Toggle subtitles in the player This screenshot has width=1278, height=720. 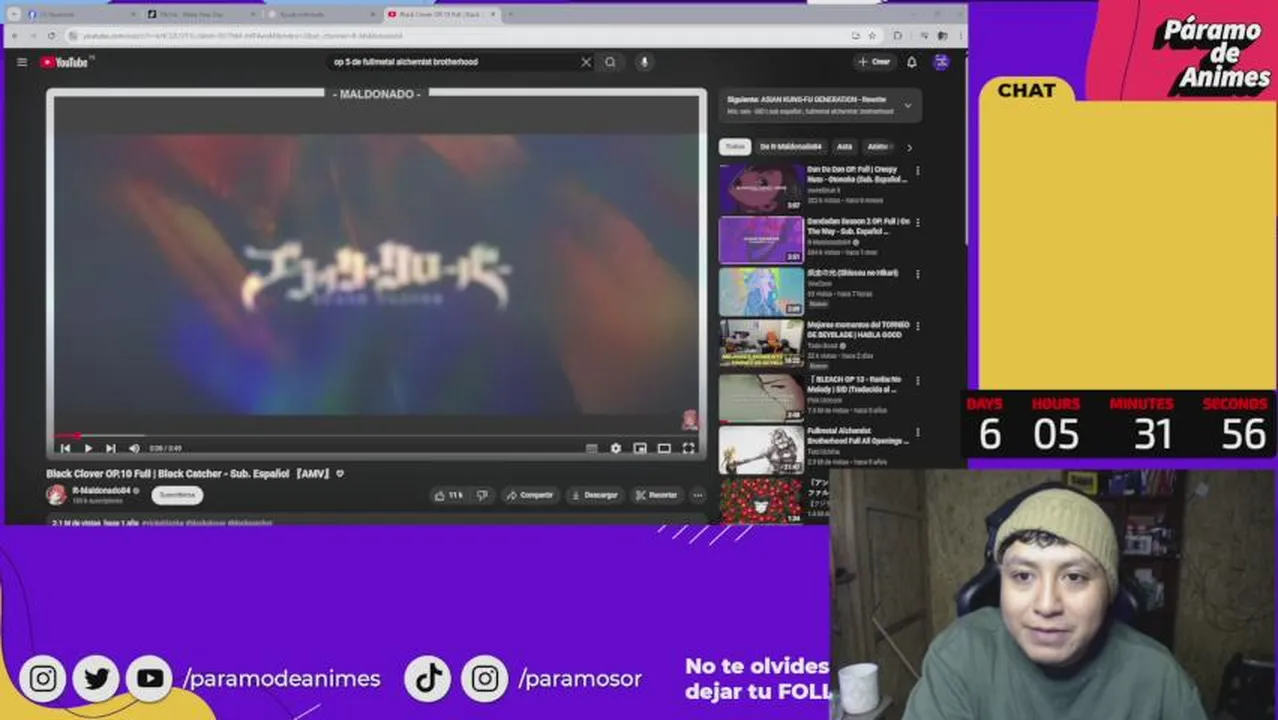coord(591,448)
